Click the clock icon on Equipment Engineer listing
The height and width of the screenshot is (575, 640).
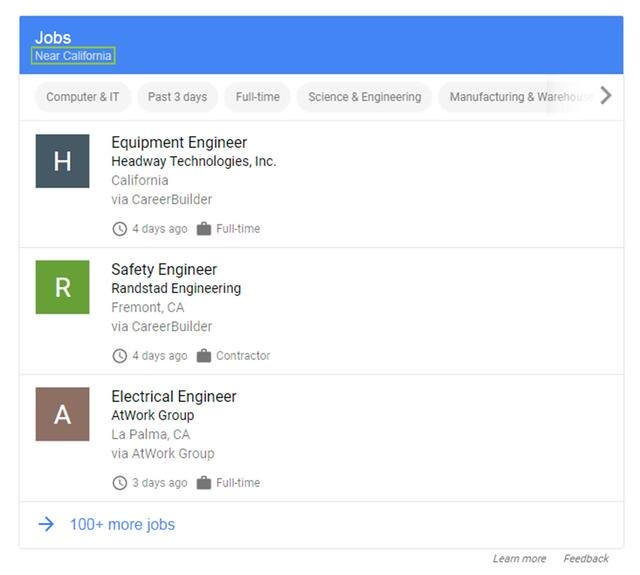[x=120, y=229]
